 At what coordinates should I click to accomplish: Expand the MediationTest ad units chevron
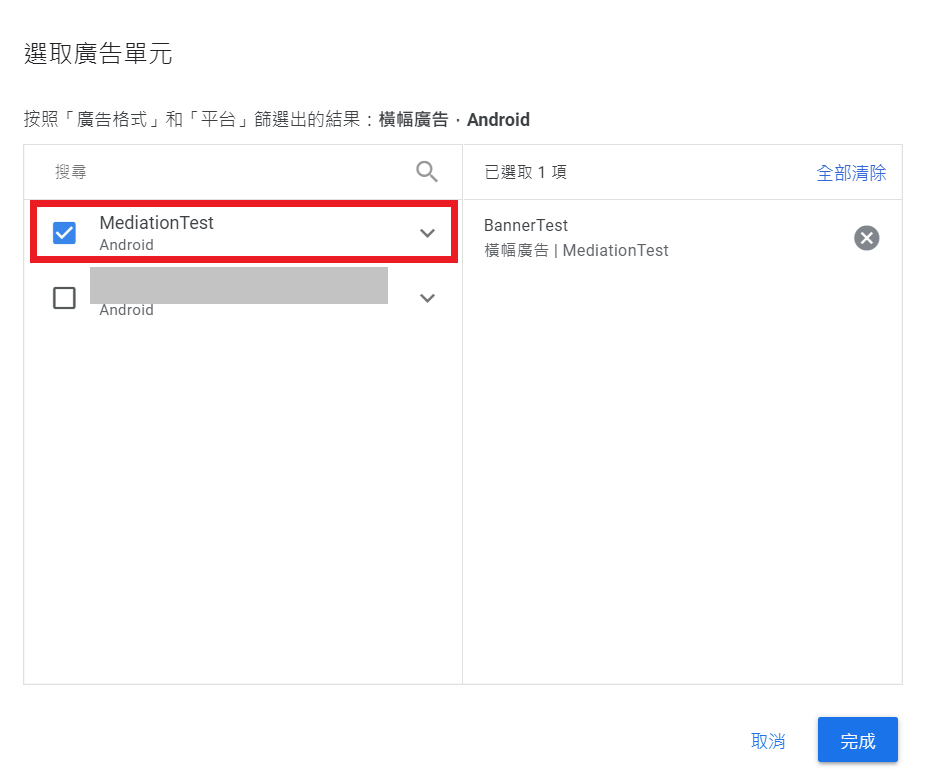[428, 233]
